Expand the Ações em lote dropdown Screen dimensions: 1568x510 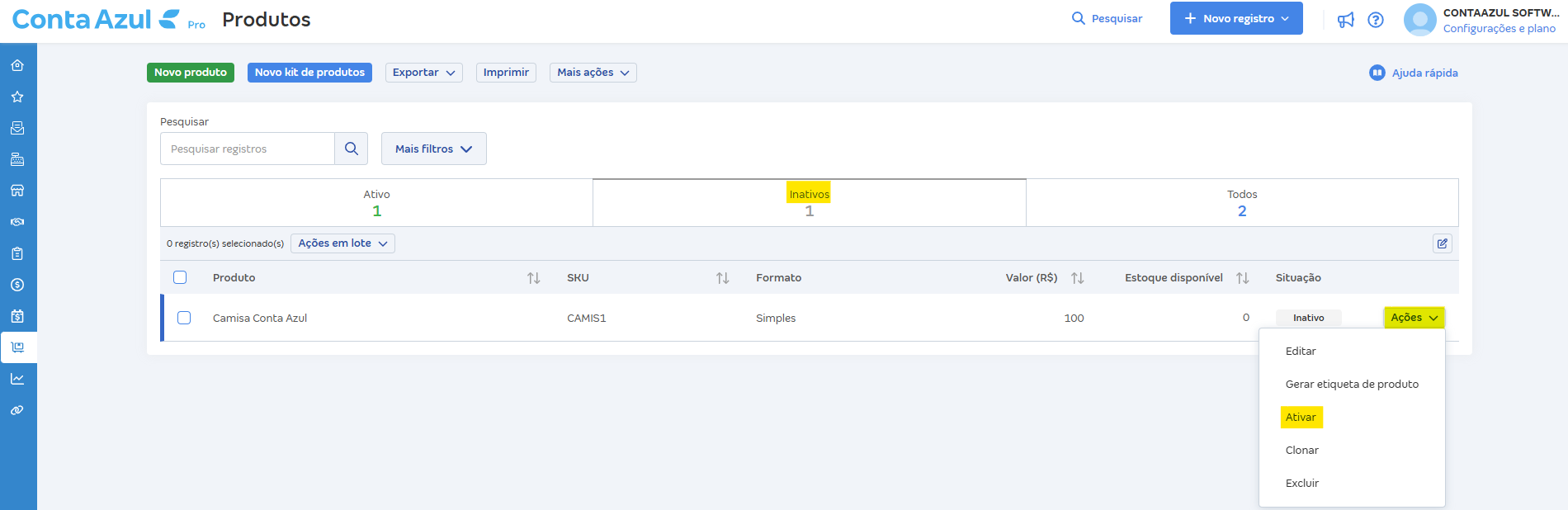pyautogui.click(x=342, y=243)
